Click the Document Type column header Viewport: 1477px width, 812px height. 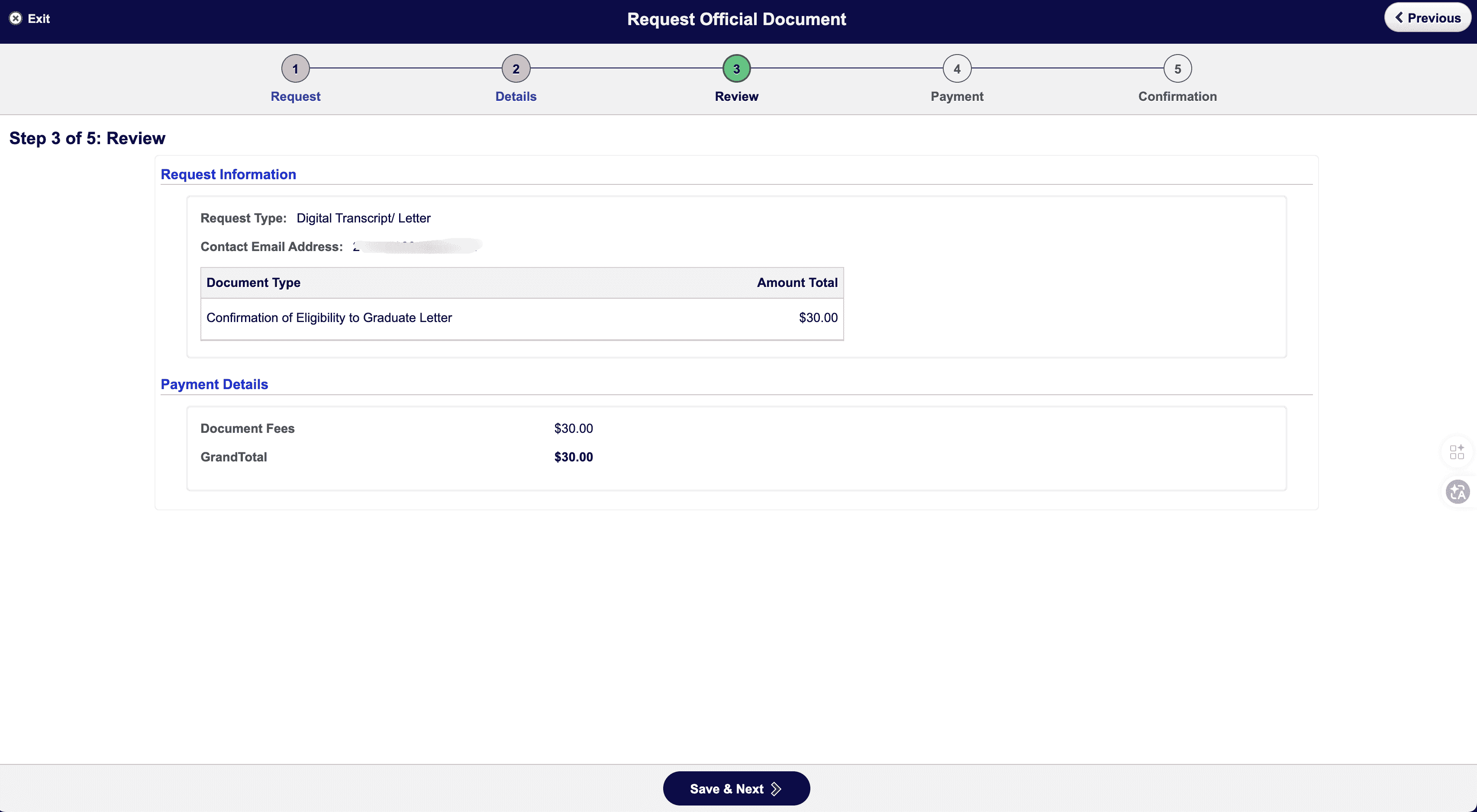pyautogui.click(x=253, y=283)
